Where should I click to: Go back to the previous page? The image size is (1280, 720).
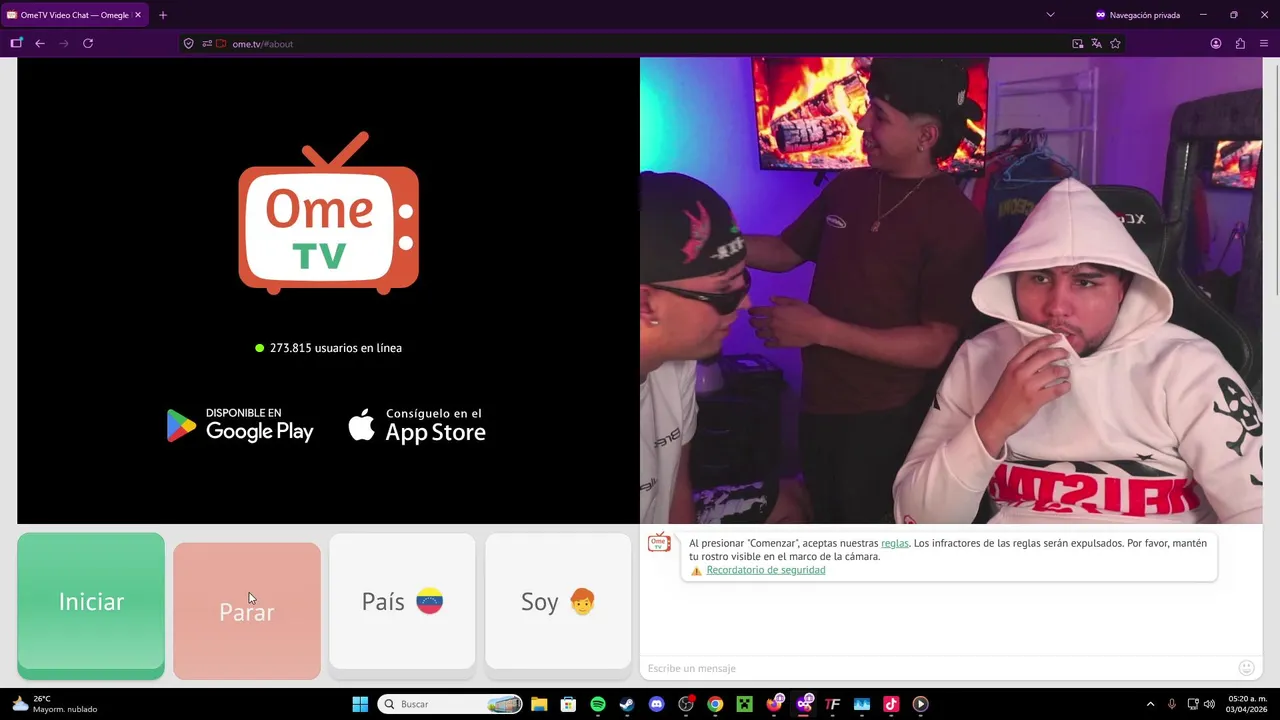tap(40, 44)
